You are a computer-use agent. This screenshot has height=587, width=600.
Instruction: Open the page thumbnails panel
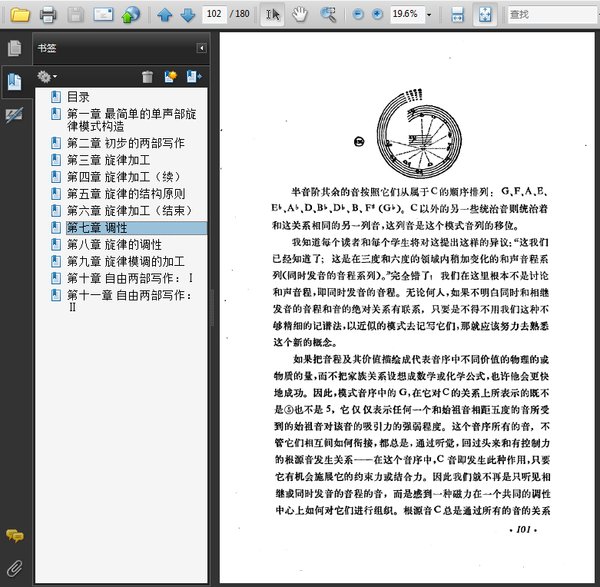pyautogui.click(x=14, y=48)
